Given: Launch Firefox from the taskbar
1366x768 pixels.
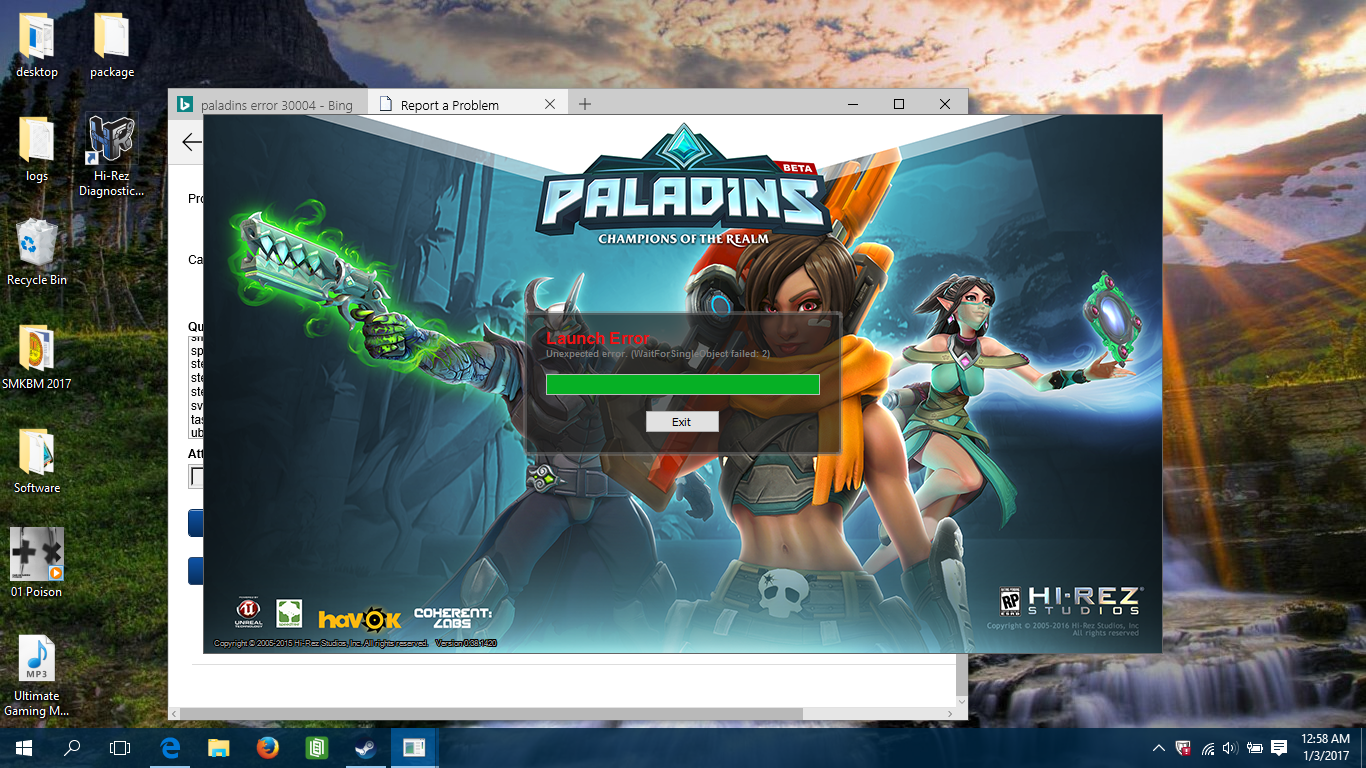Looking at the screenshot, I should 266,748.
